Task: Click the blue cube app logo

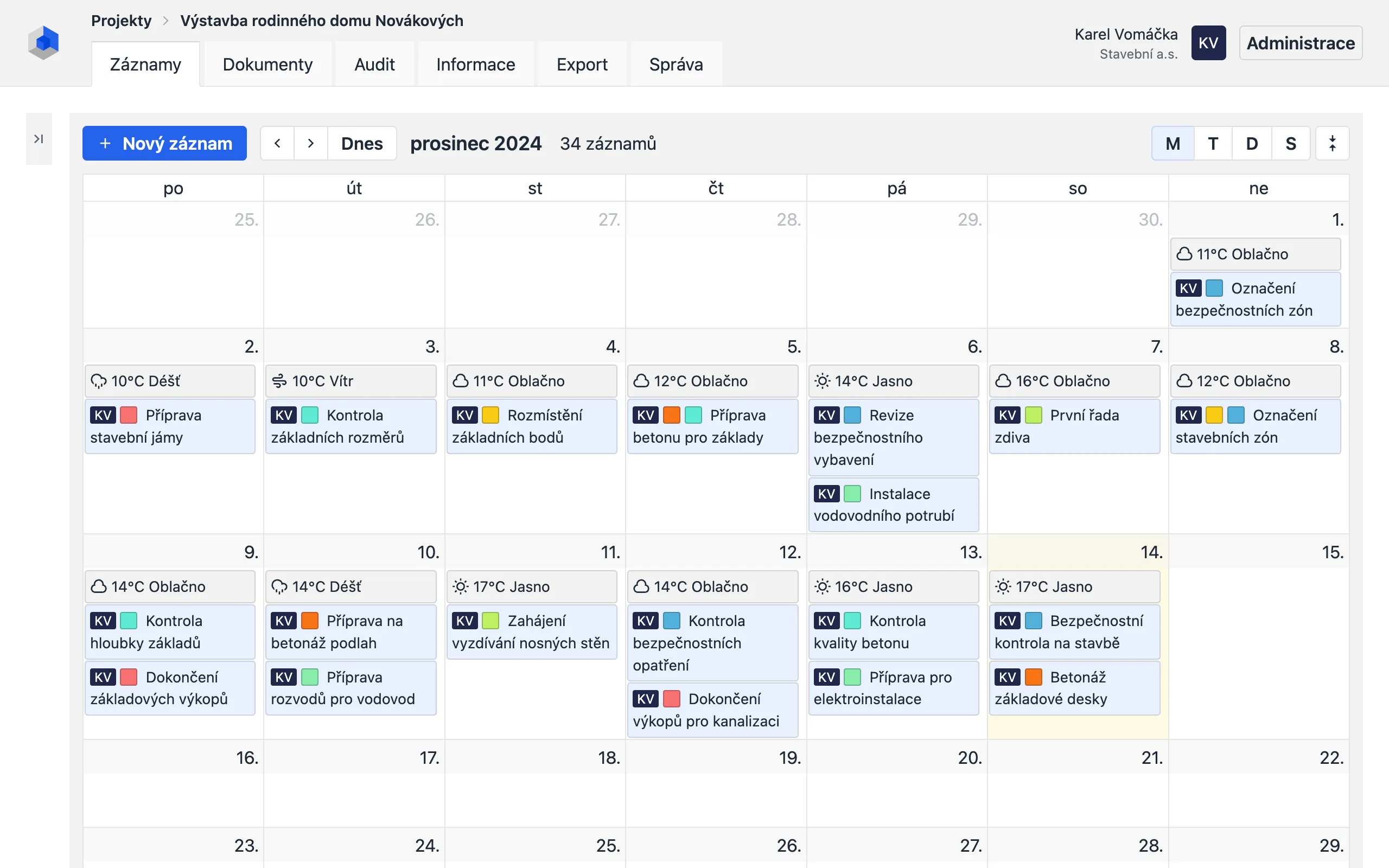Action: tap(43, 42)
